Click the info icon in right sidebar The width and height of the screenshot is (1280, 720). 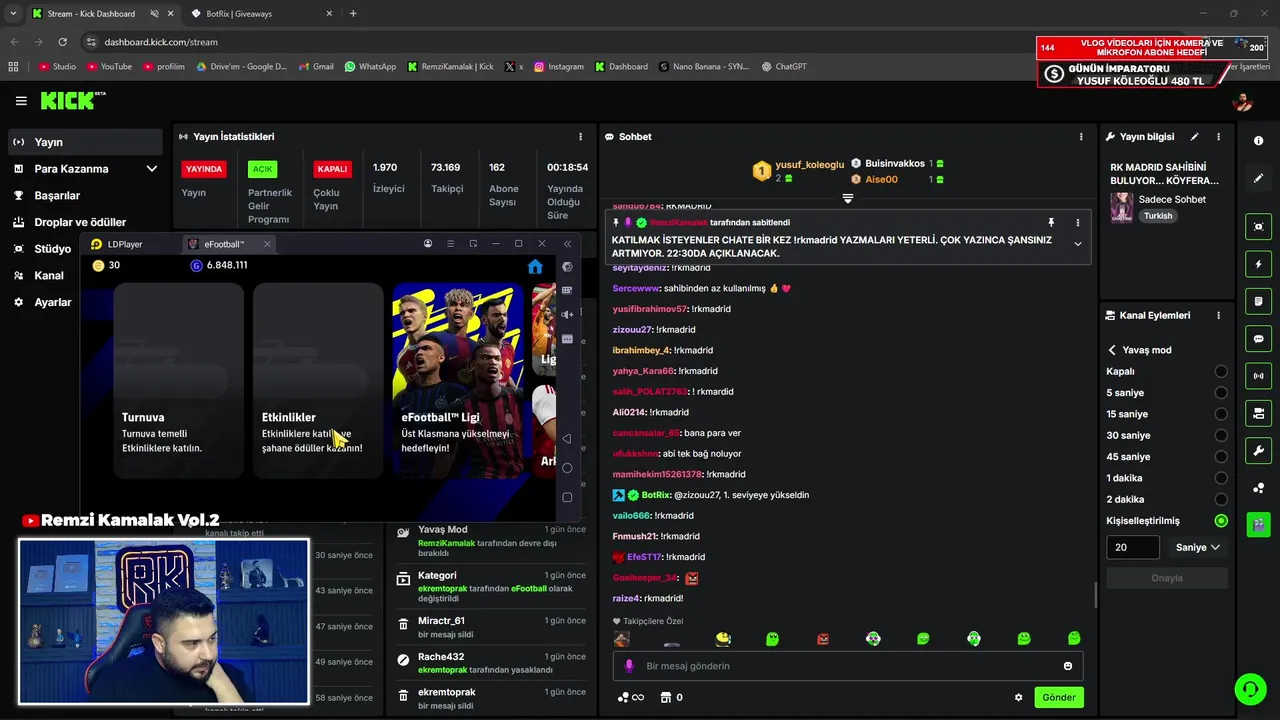(1258, 141)
